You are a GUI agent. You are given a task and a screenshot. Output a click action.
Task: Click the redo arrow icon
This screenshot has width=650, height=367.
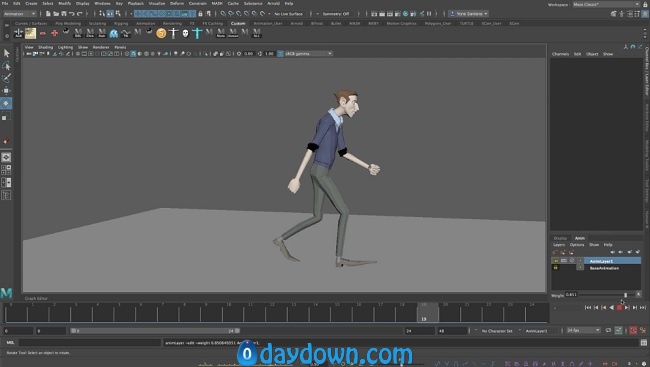click(80, 14)
